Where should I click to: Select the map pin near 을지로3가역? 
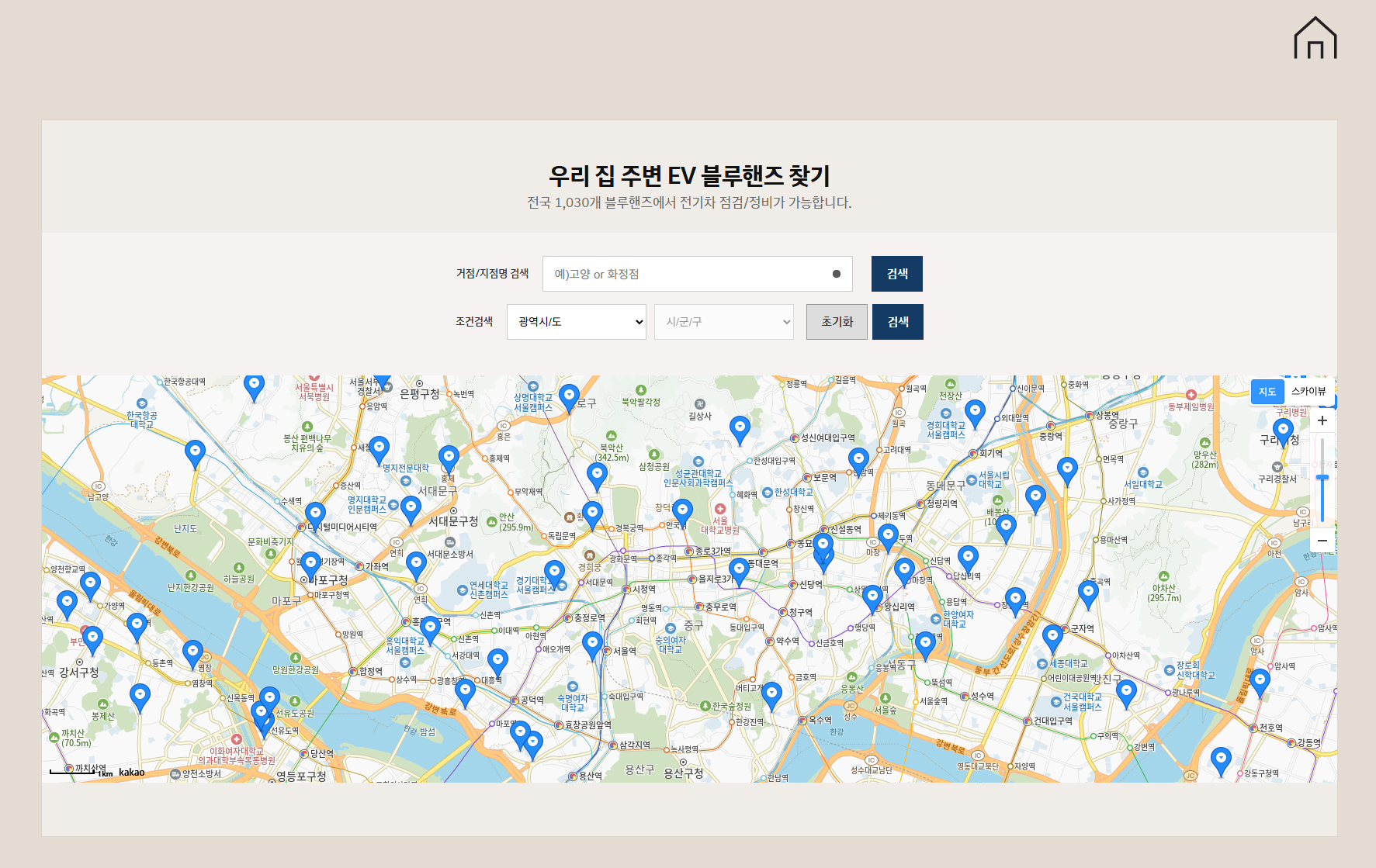[739, 572]
